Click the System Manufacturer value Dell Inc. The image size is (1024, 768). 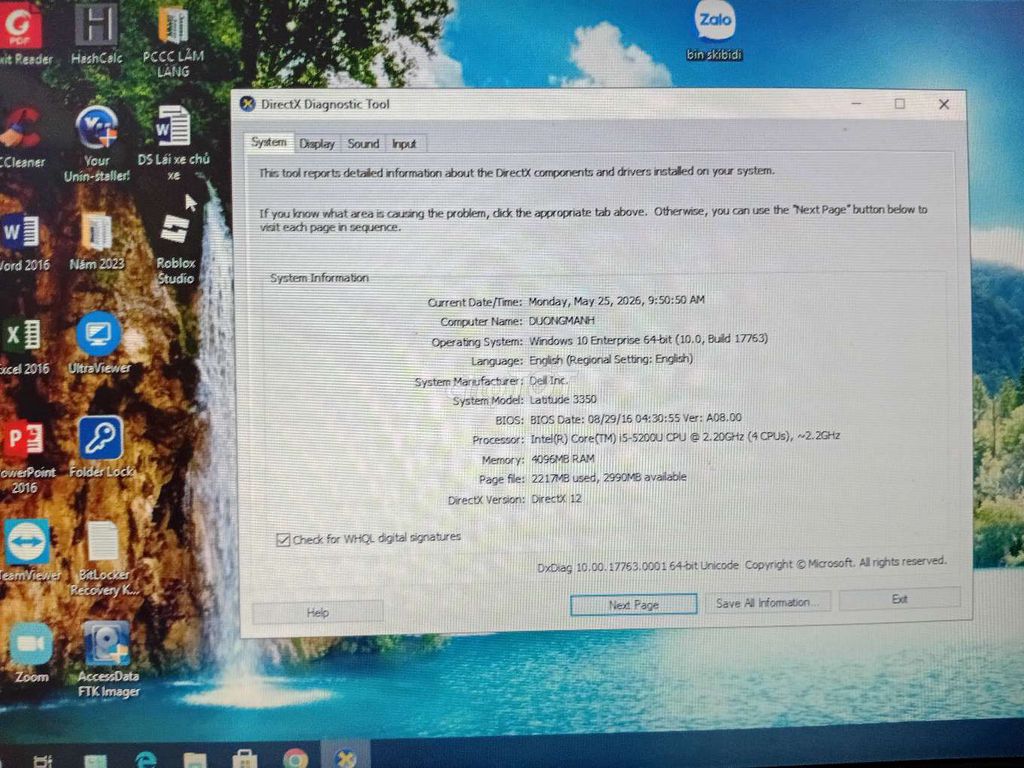pos(549,380)
